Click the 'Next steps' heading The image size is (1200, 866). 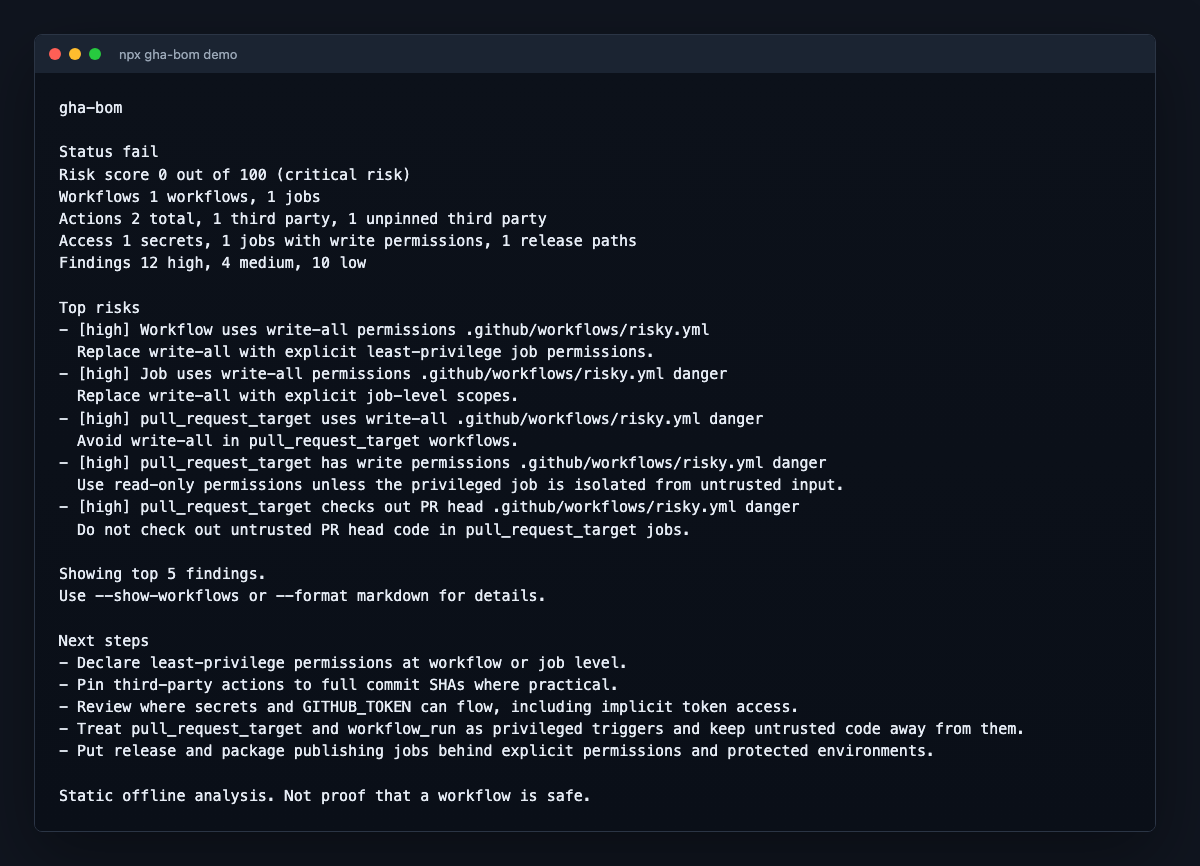tap(104, 640)
